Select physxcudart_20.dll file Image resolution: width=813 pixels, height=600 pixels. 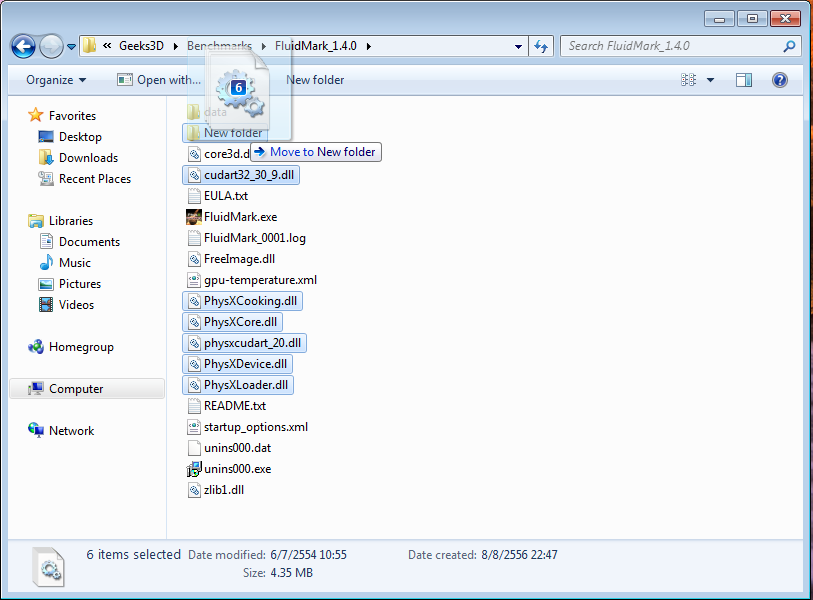point(244,343)
